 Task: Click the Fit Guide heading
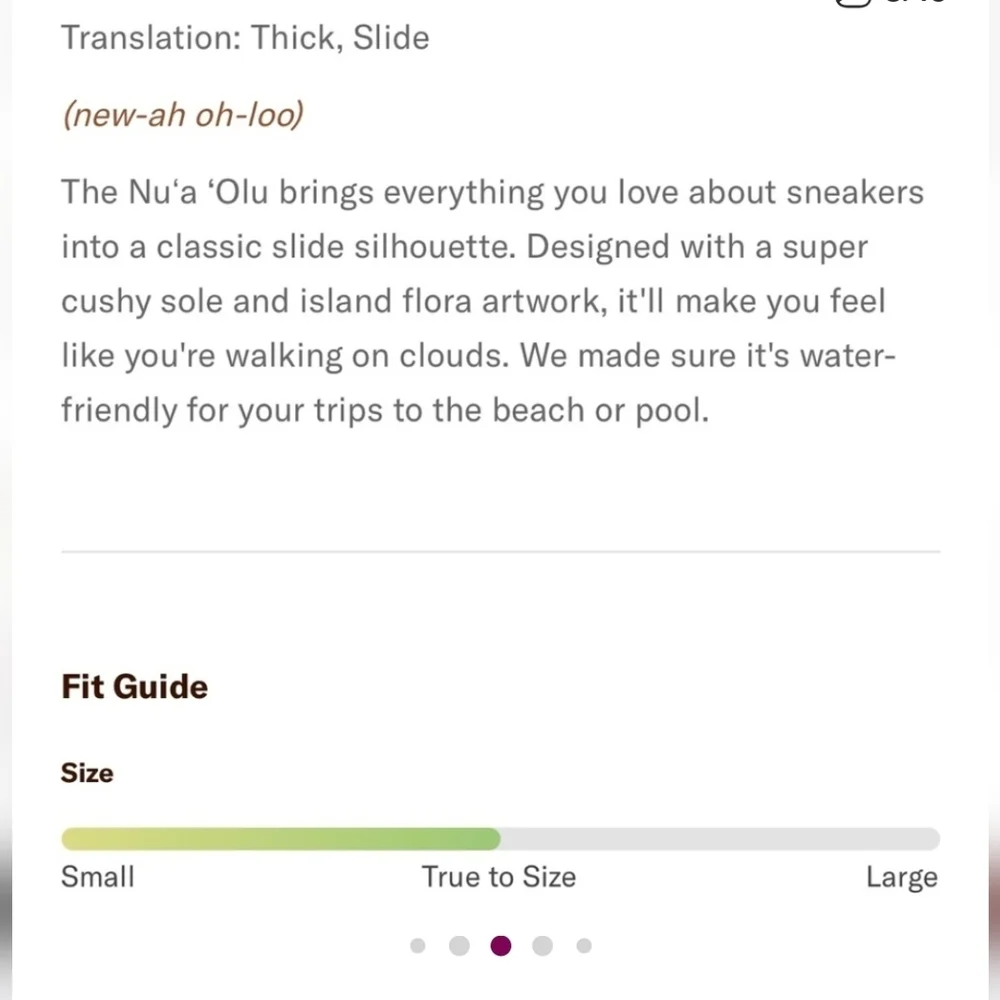click(135, 687)
